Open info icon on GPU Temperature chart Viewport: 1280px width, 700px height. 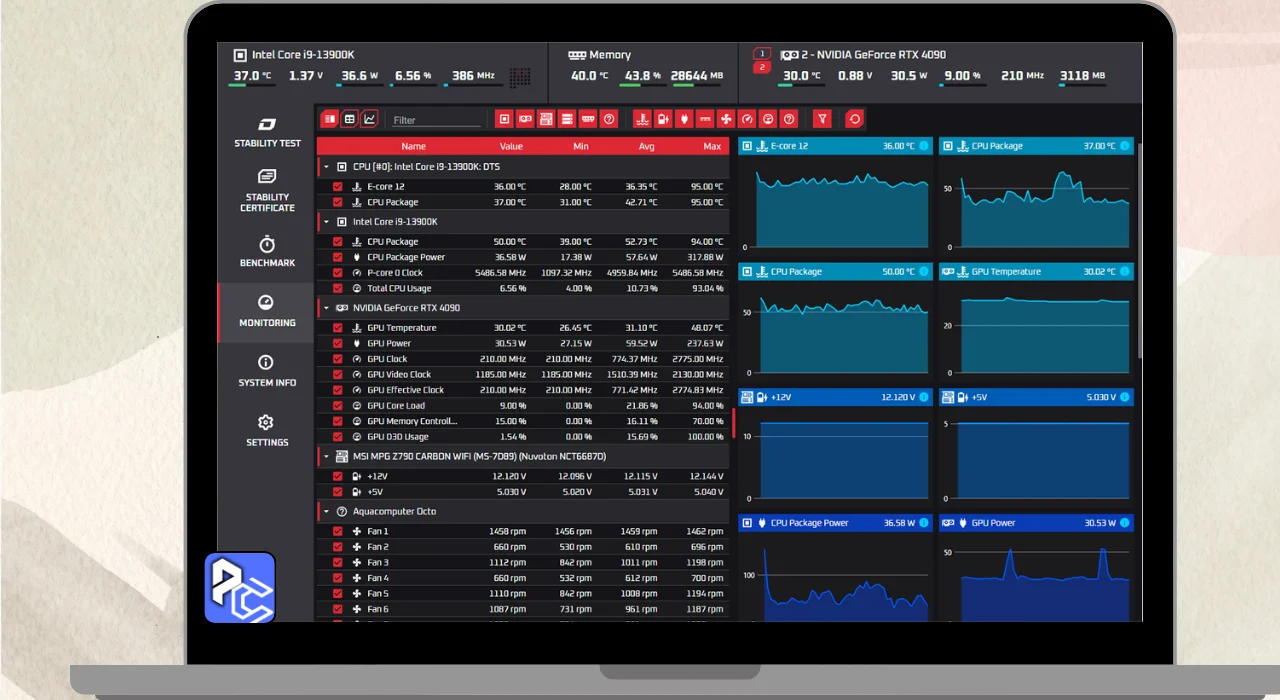[1125, 272]
